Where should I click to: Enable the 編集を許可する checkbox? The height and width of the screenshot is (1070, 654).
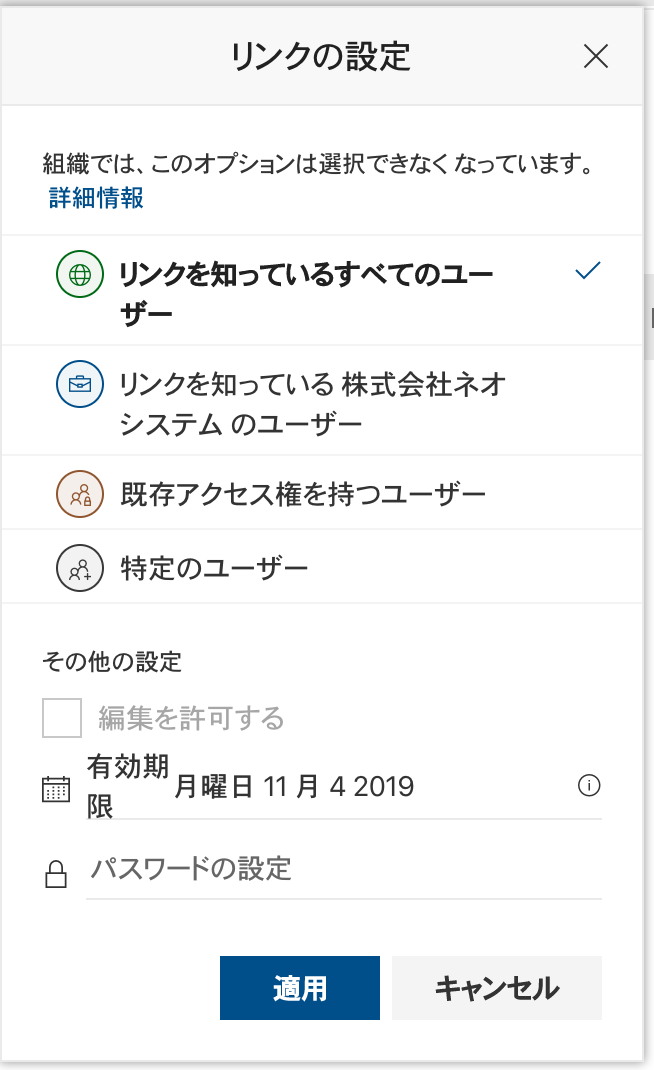(62, 718)
